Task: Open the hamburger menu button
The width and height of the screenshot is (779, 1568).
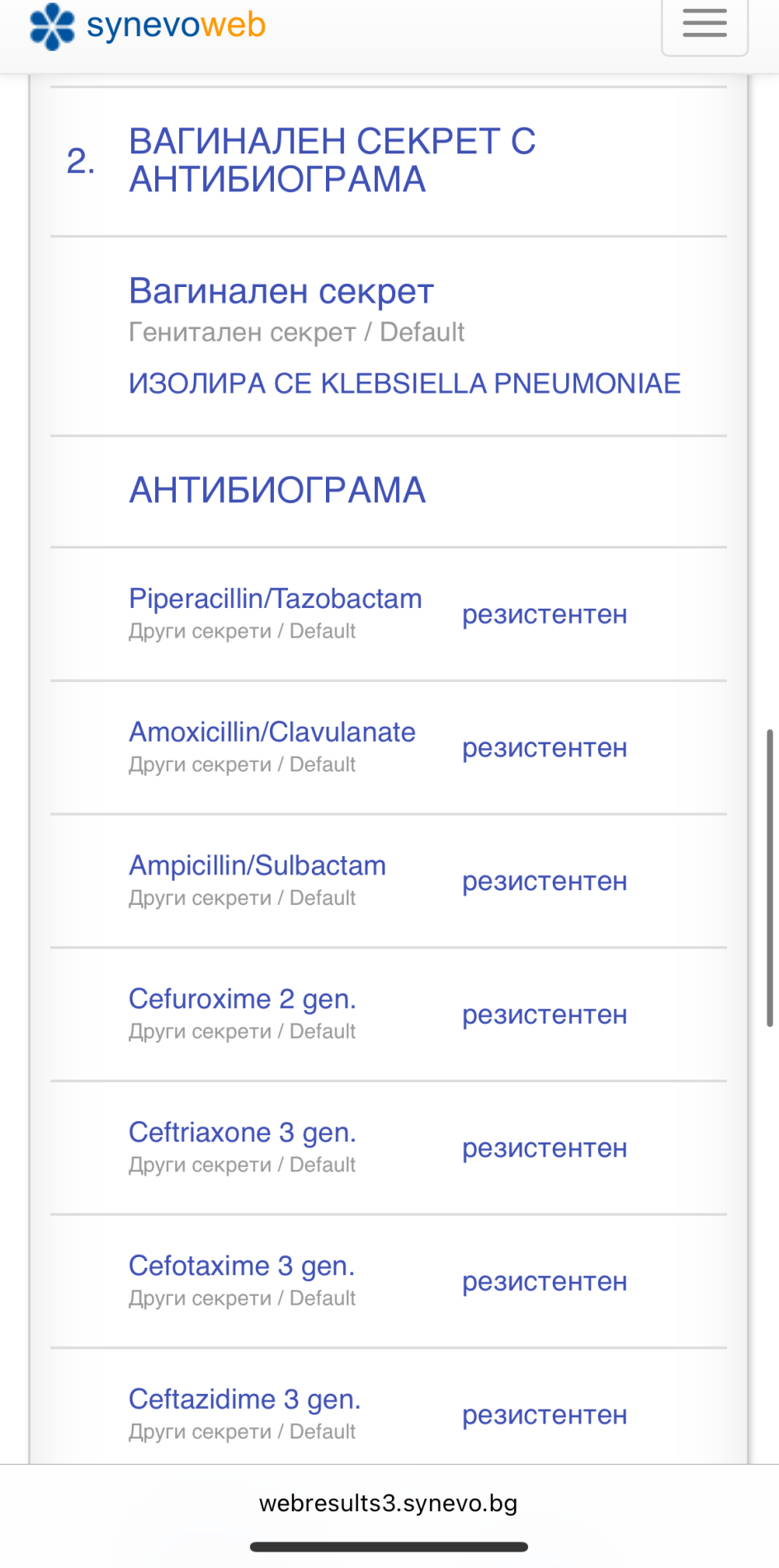Action: tap(705, 25)
